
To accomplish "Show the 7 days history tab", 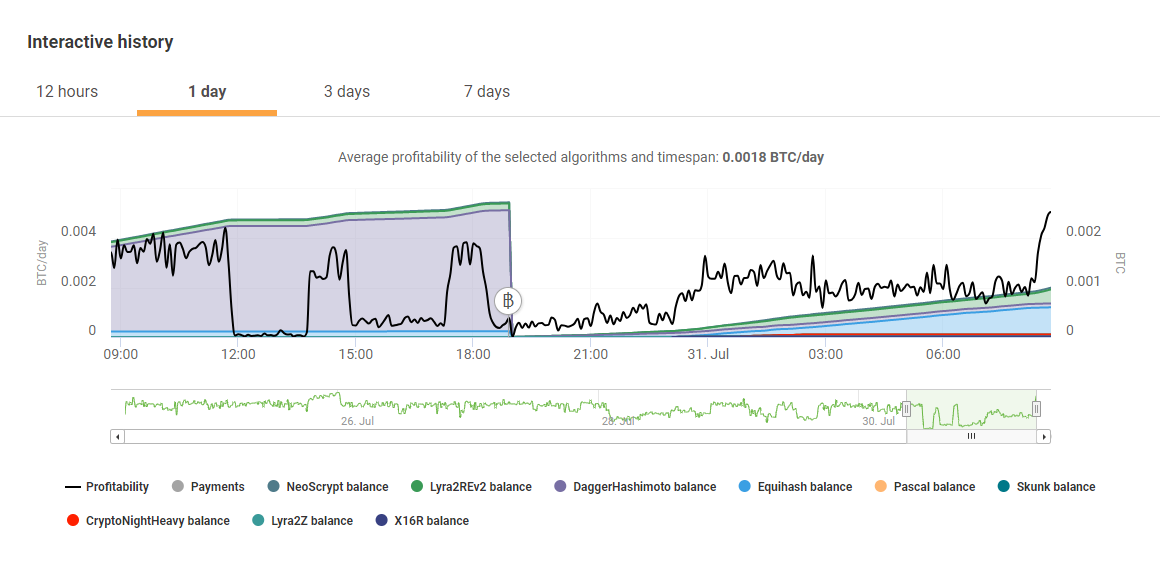I will pyautogui.click(x=487, y=92).
